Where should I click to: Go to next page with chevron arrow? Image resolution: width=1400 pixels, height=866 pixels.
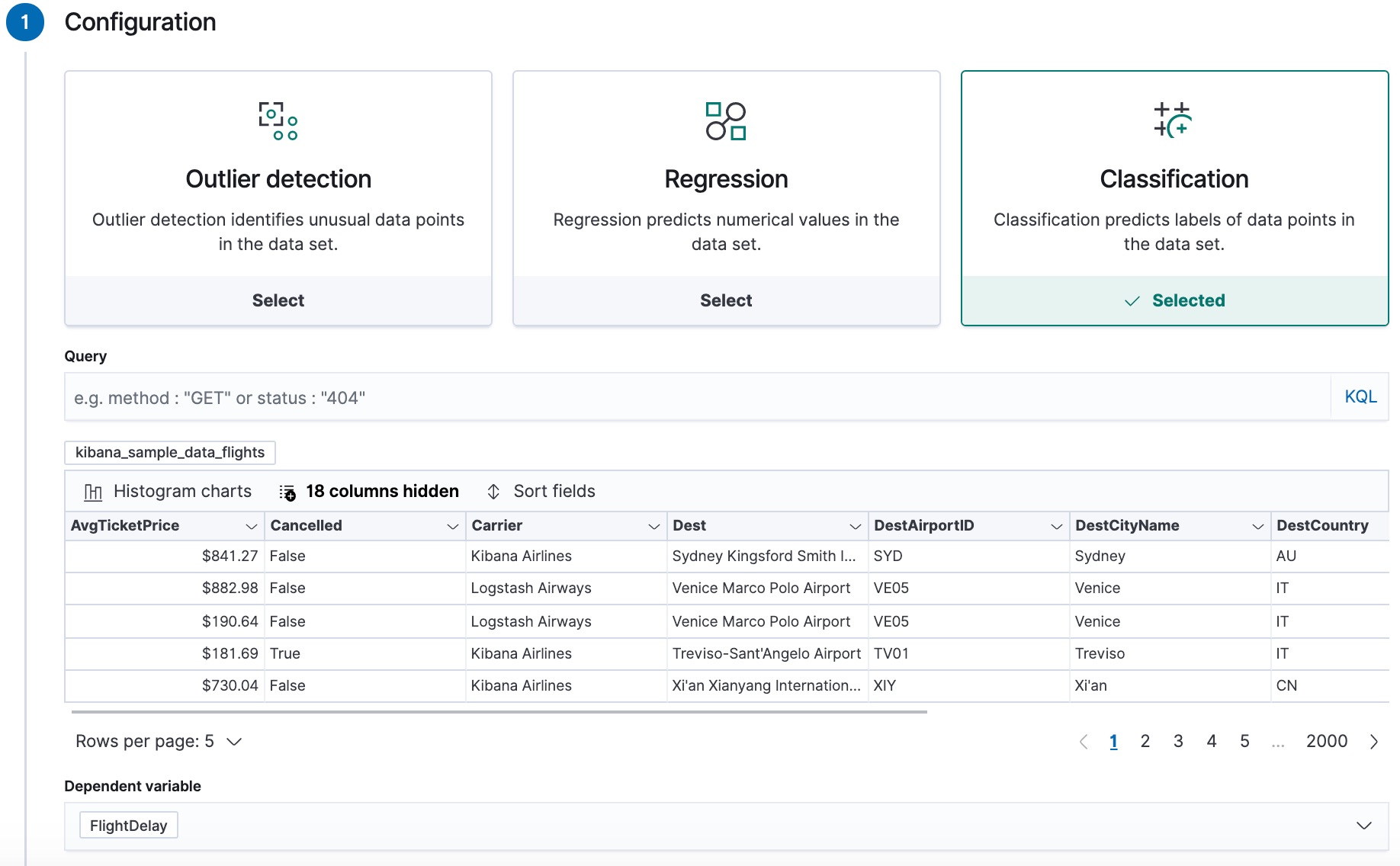coord(1373,740)
